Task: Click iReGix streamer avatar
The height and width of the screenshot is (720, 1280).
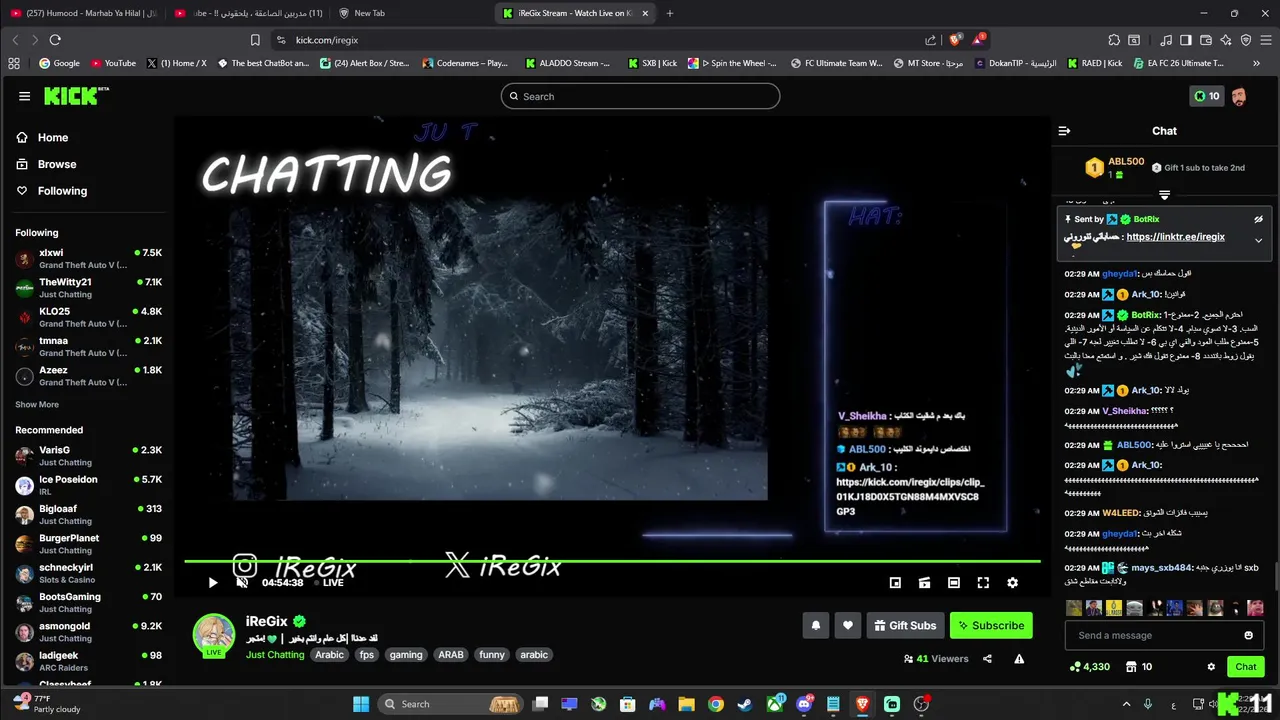Action: pyautogui.click(x=214, y=634)
